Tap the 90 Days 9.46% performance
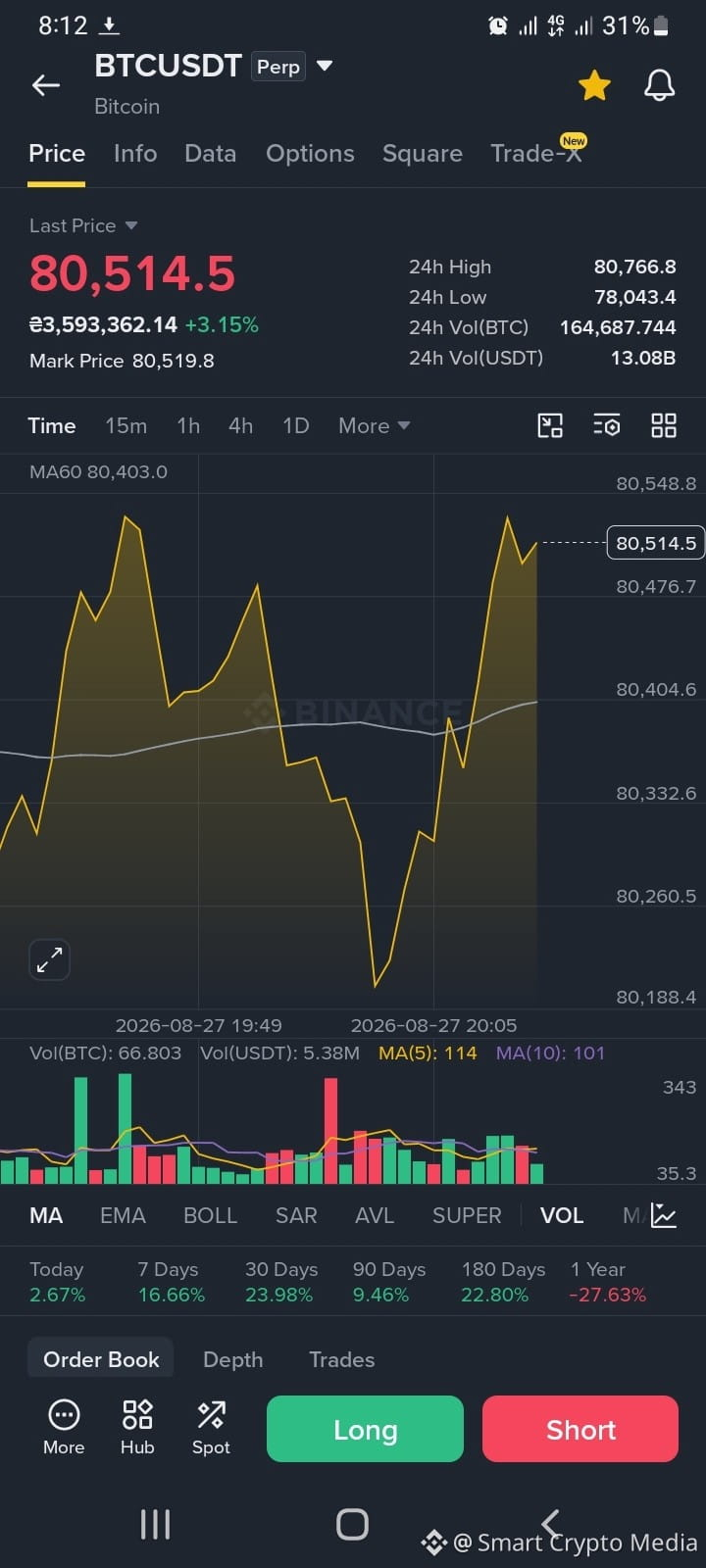The height and width of the screenshot is (1568, 706). point(389,1282)
